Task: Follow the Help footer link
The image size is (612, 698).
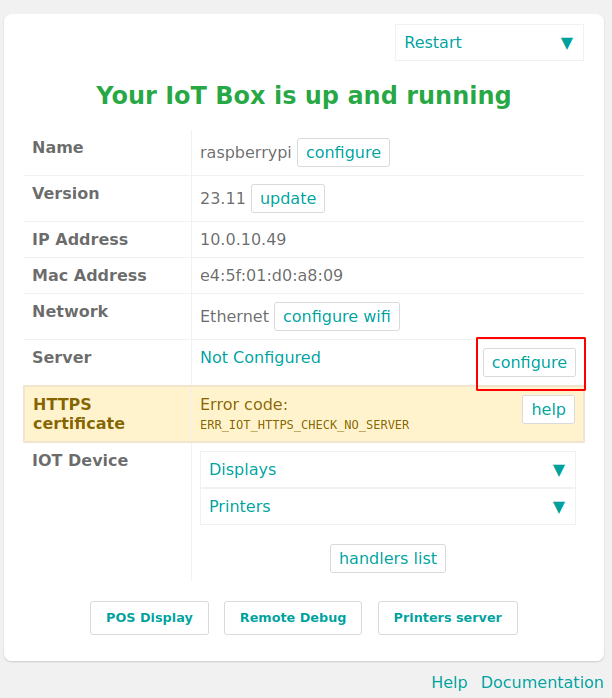Action: coord(449,683)
